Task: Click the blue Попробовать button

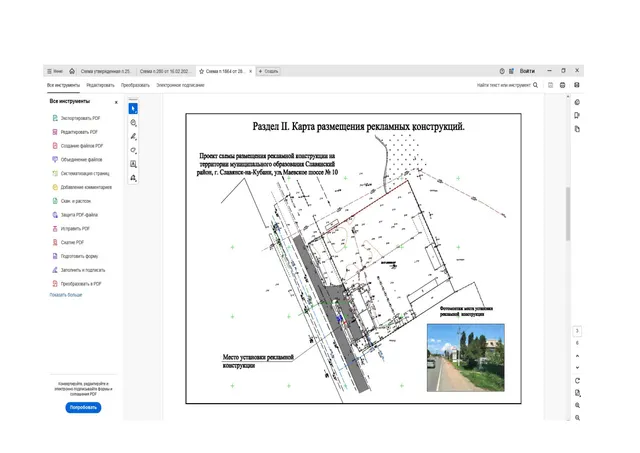Action: coord(83,407)
